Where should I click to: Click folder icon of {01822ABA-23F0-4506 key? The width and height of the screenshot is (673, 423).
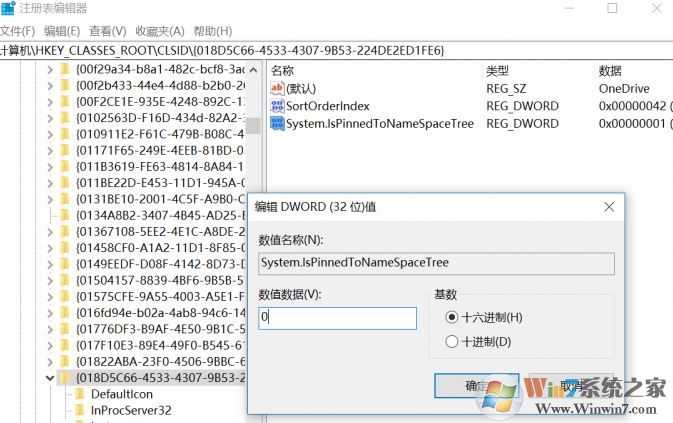65,362
